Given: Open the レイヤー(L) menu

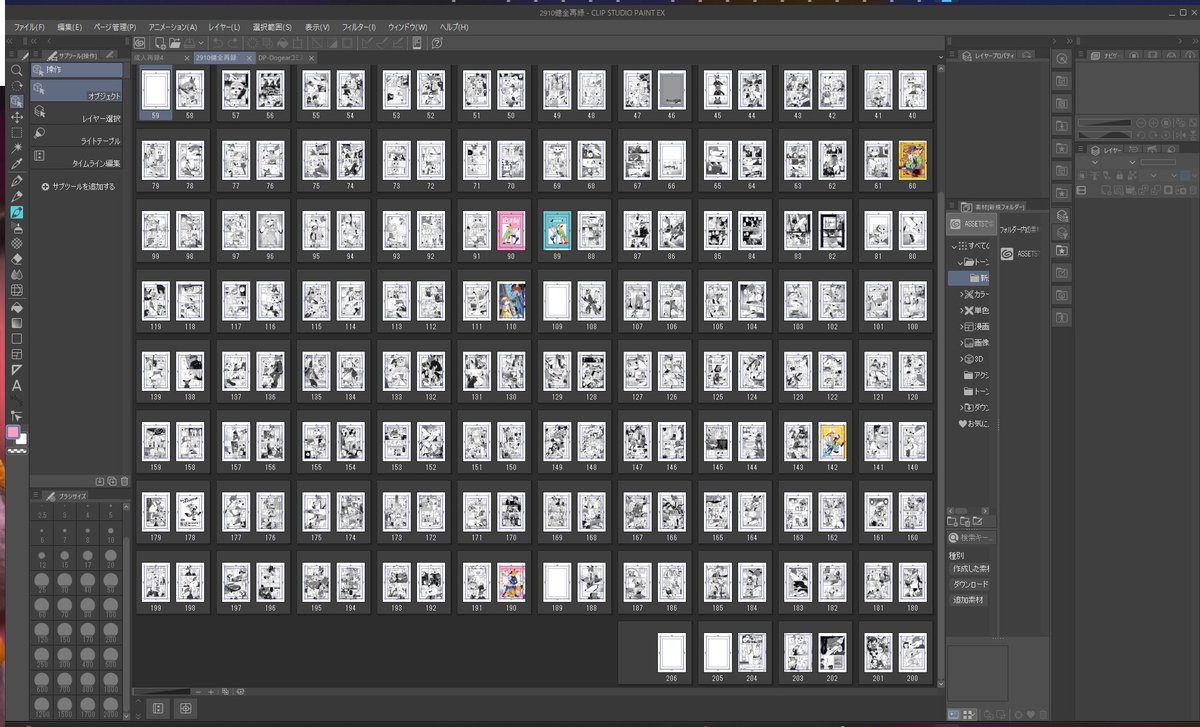Looking at the screenshot, I should [223, 26].
